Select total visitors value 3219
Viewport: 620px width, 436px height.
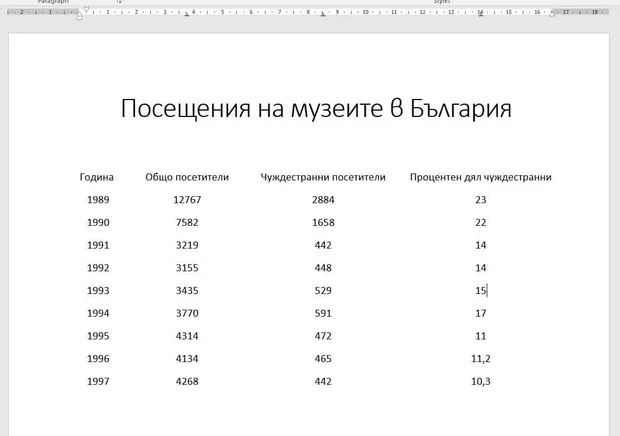tap(187, 245)
